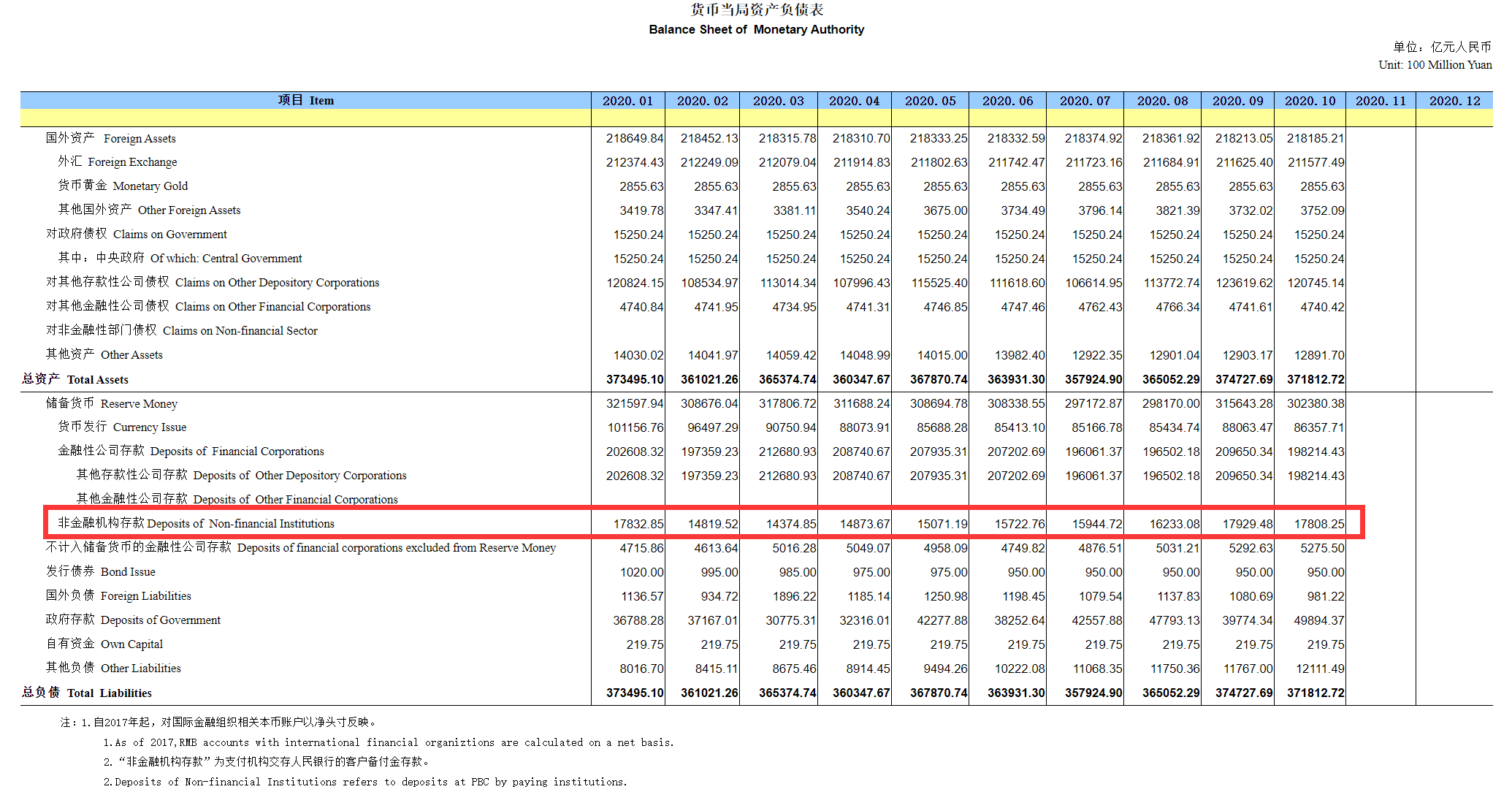Select the 17832.85 cell in highlighted row
This screenshot has width=1512, height=811.
638,524
